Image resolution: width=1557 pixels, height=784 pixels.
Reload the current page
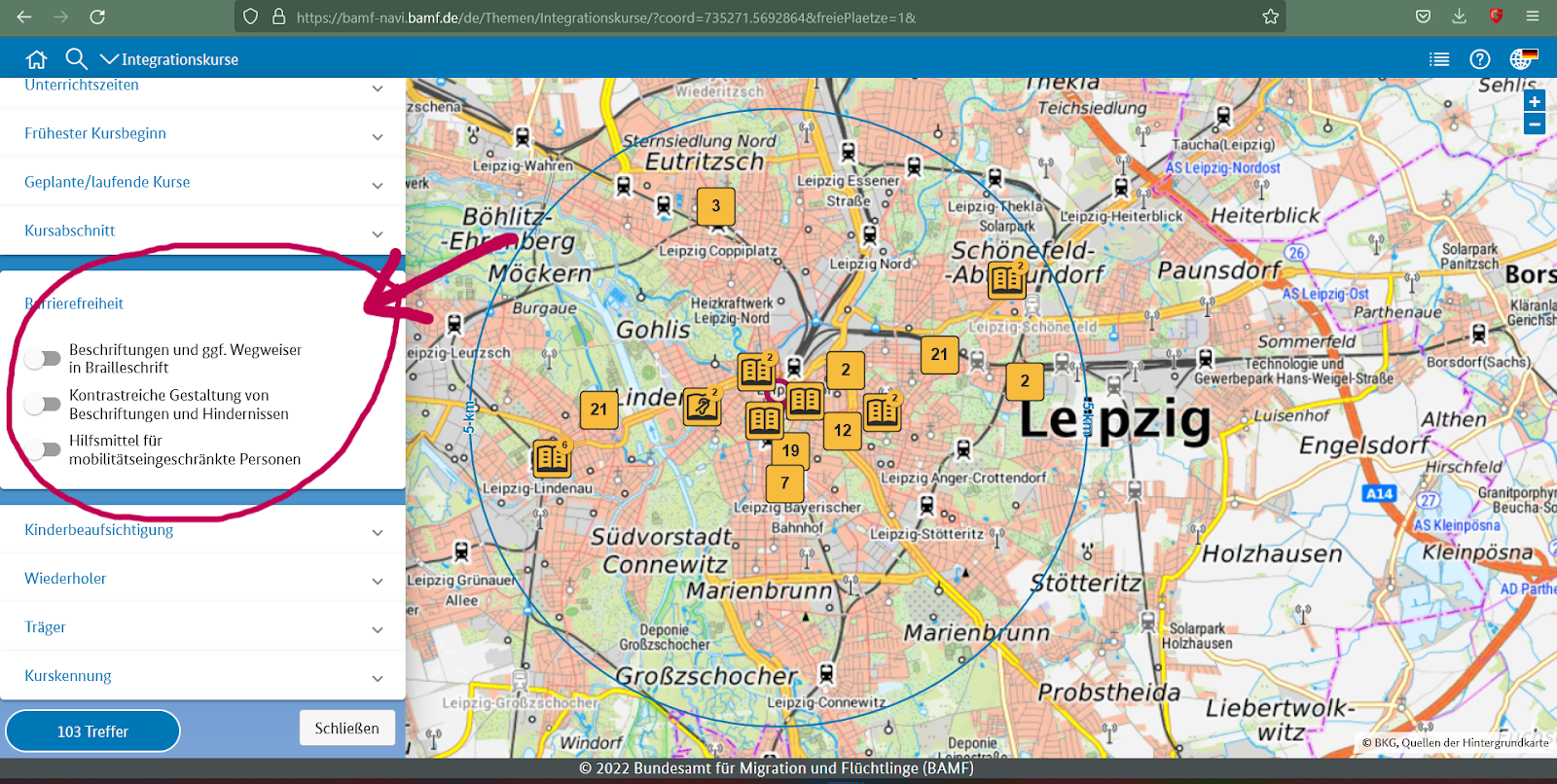[97, 17]
